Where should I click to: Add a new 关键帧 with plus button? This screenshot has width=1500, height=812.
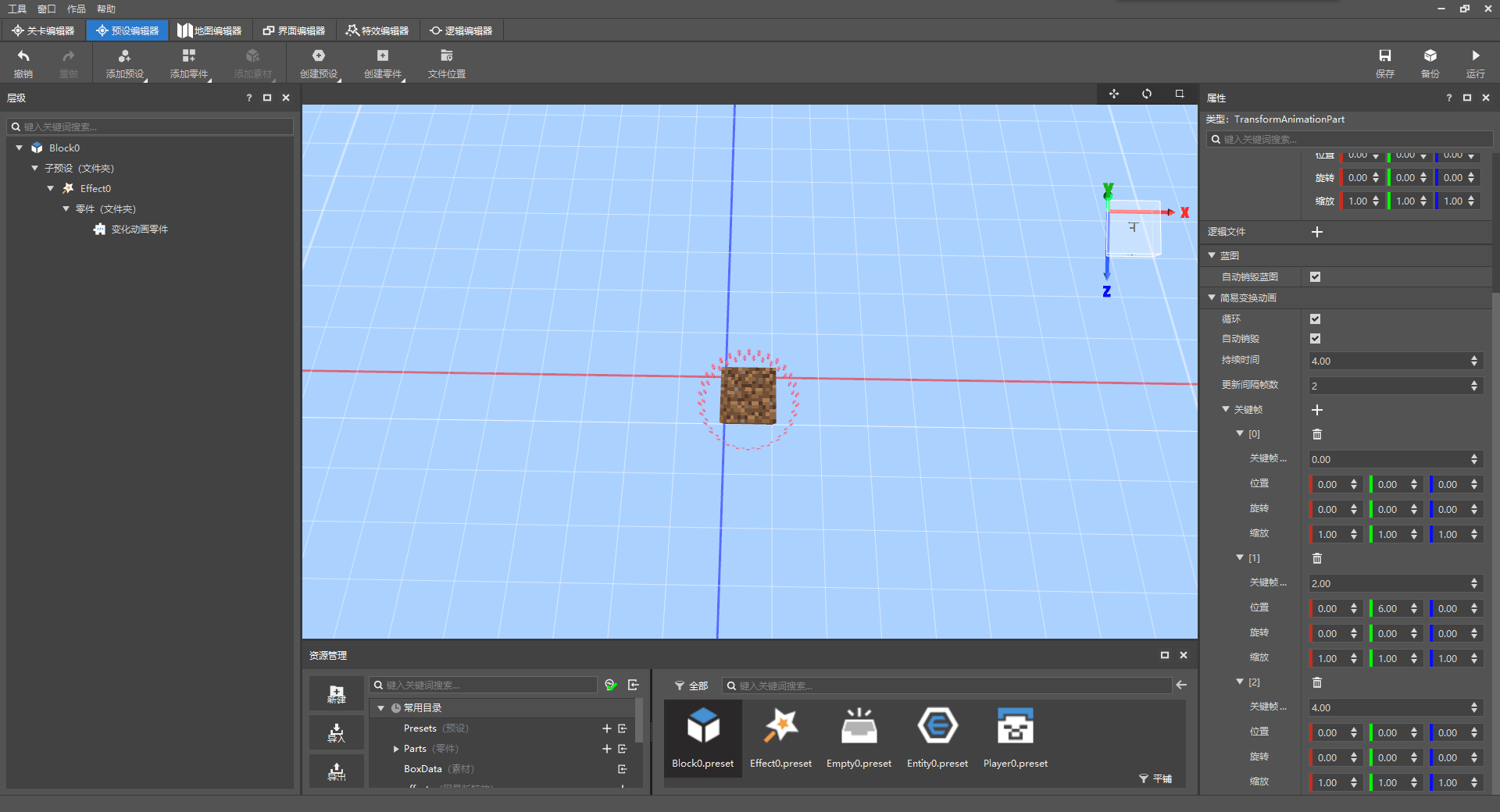click(x=1317, y=410)
